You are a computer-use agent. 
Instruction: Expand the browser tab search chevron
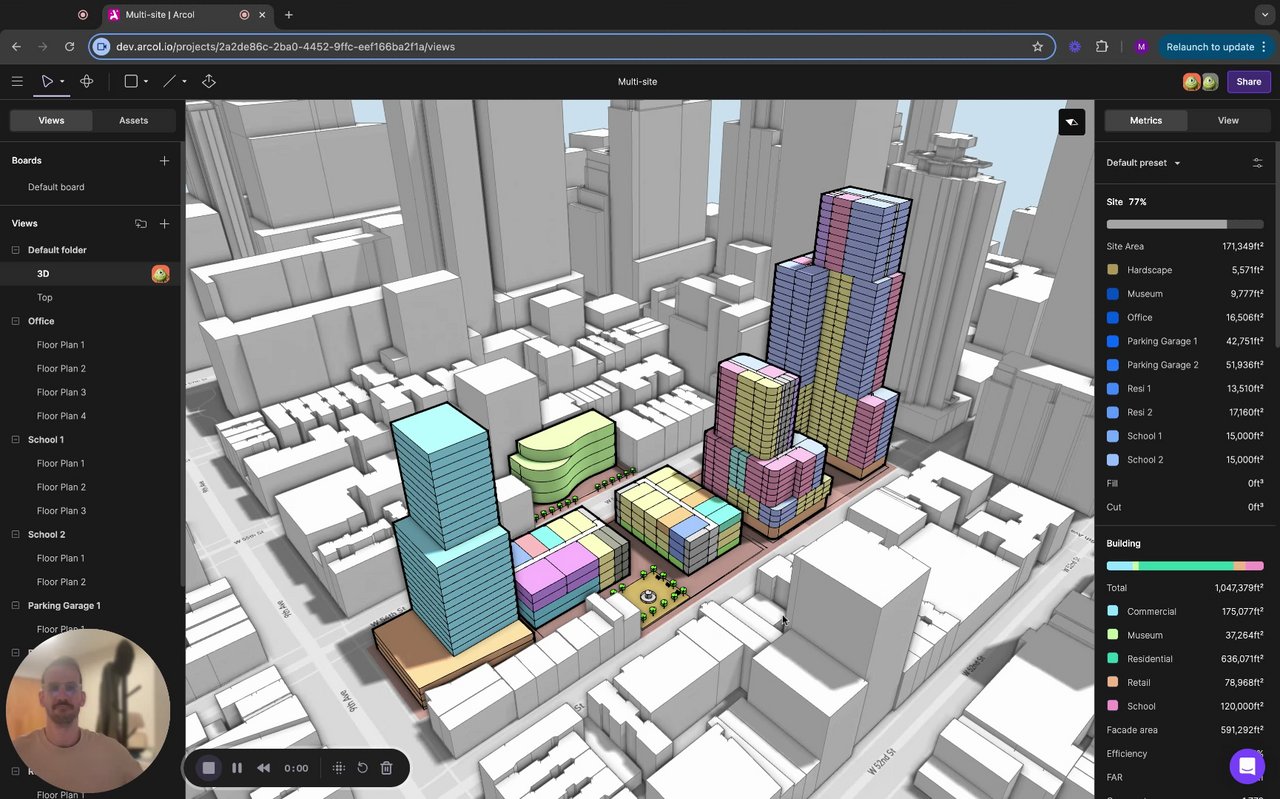click(1265, 15)
